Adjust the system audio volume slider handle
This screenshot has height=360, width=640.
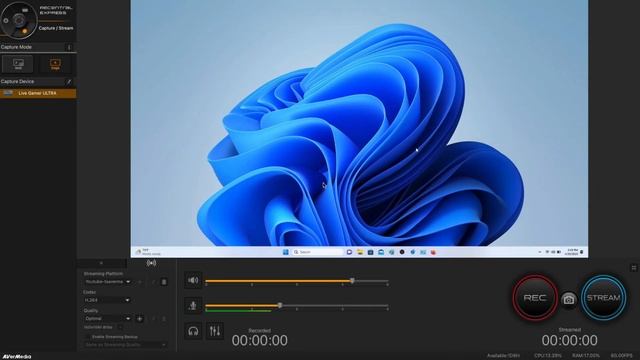point(352,280)
